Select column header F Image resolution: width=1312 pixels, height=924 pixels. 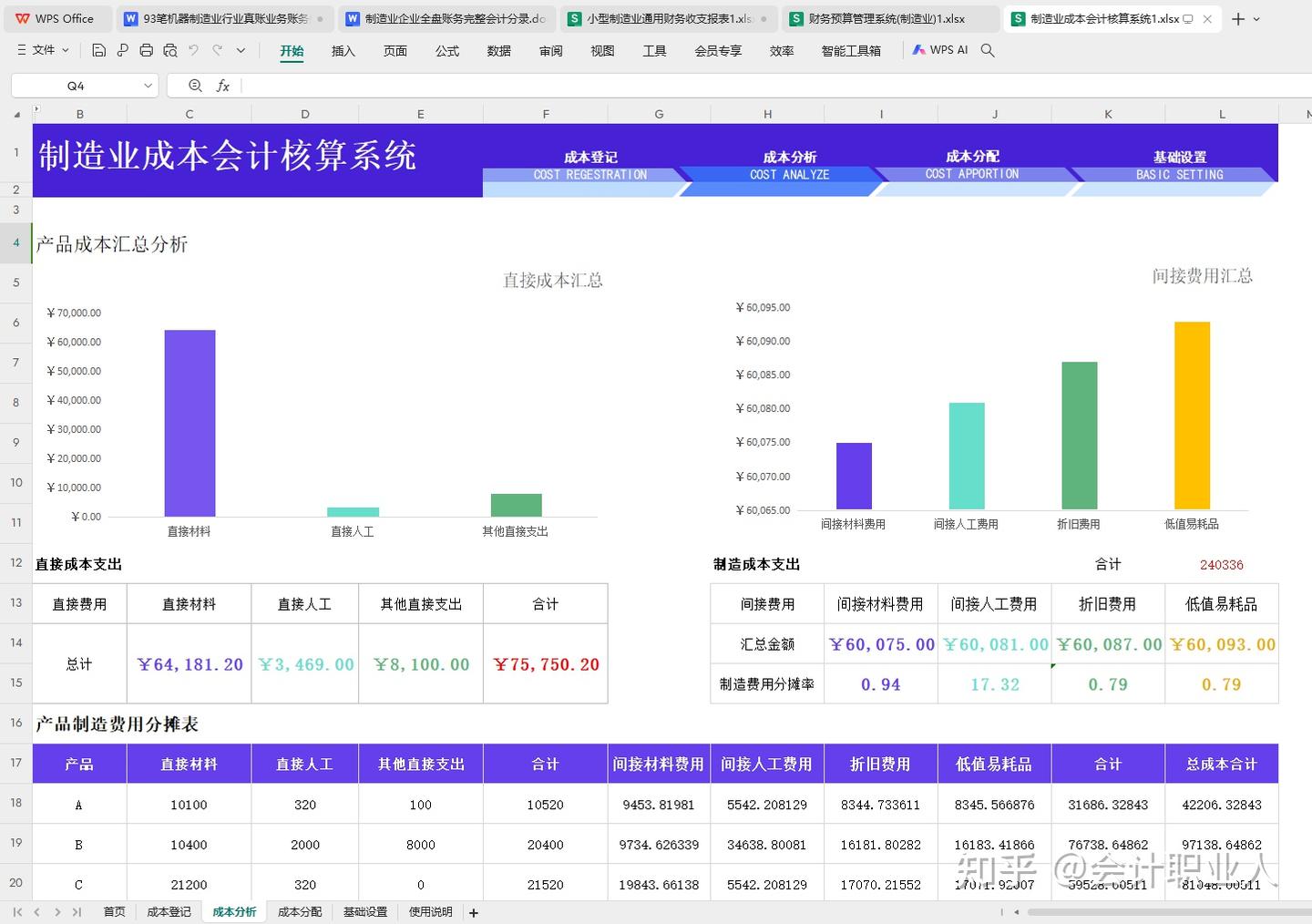coord(546,114)
